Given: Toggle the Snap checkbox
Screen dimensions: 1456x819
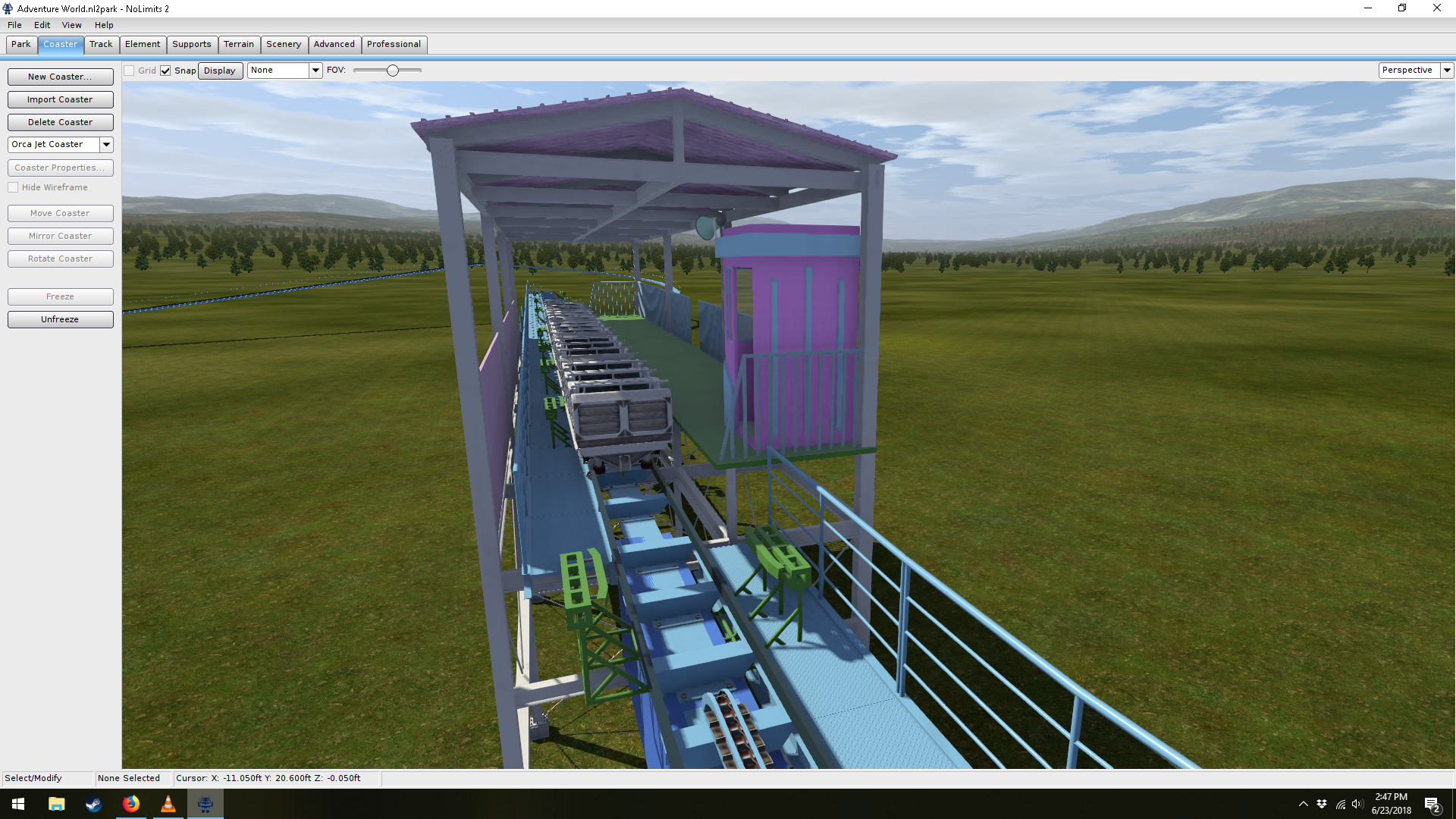Looking at the screenshot, I should (165, 71).
